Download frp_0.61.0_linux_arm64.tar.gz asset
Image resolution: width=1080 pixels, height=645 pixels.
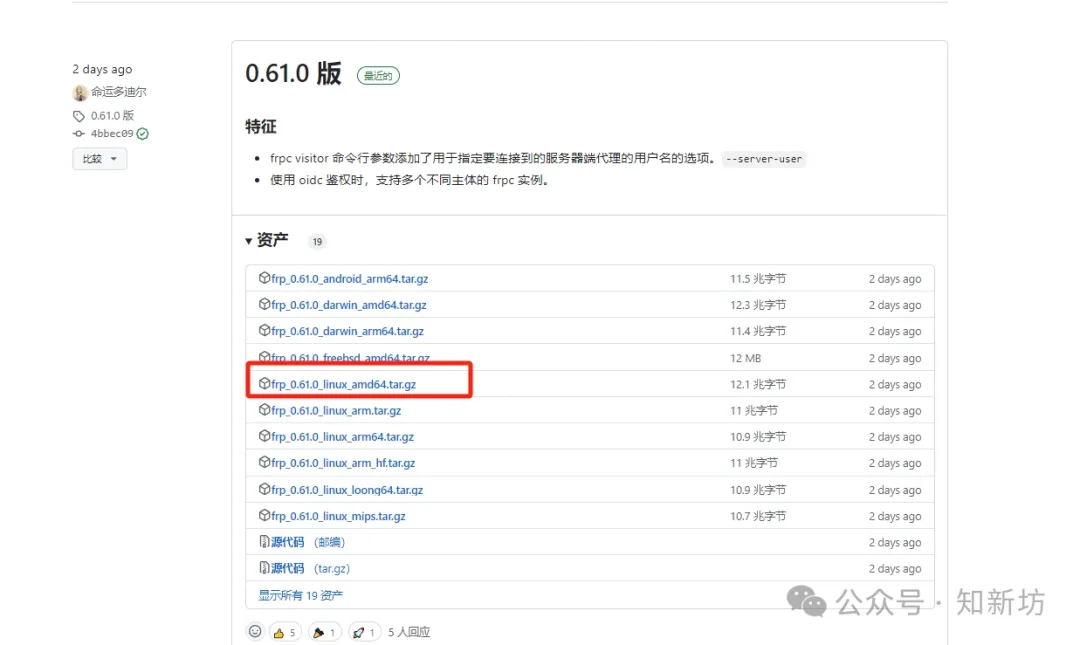coord(342,436)
